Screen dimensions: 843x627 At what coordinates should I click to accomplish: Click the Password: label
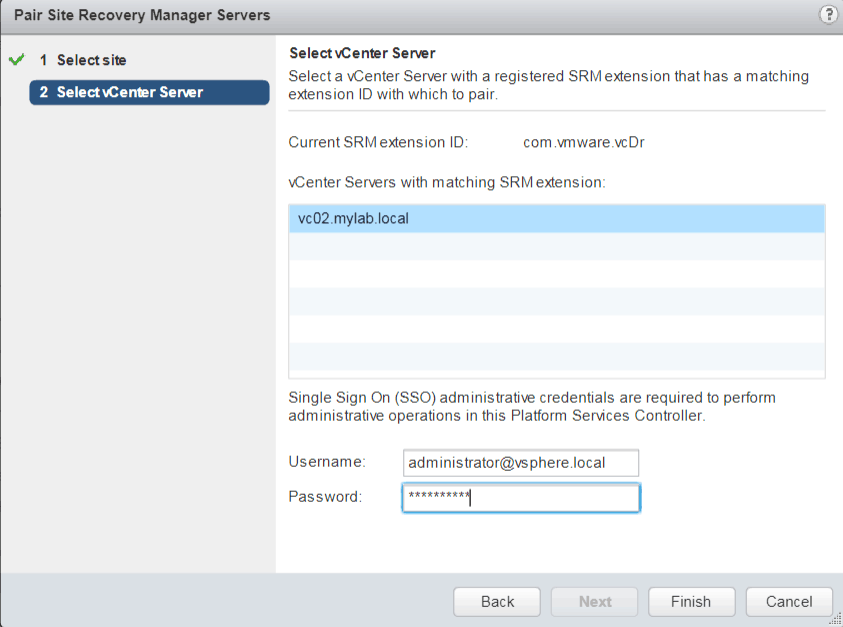[325, 497]
